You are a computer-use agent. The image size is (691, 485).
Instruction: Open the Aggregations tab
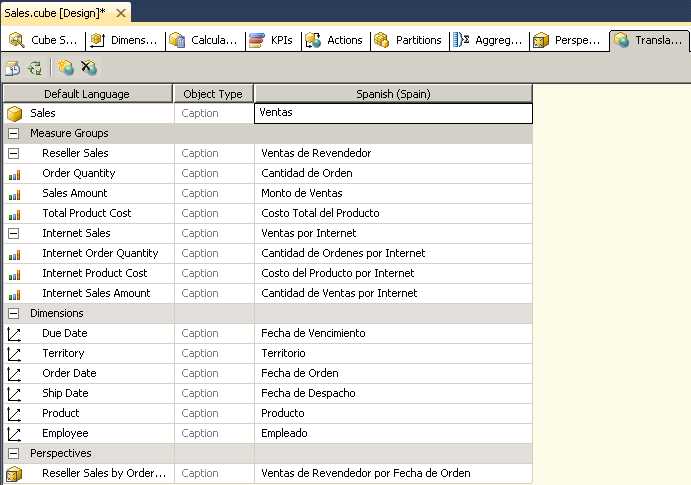(x=489, y=41)
